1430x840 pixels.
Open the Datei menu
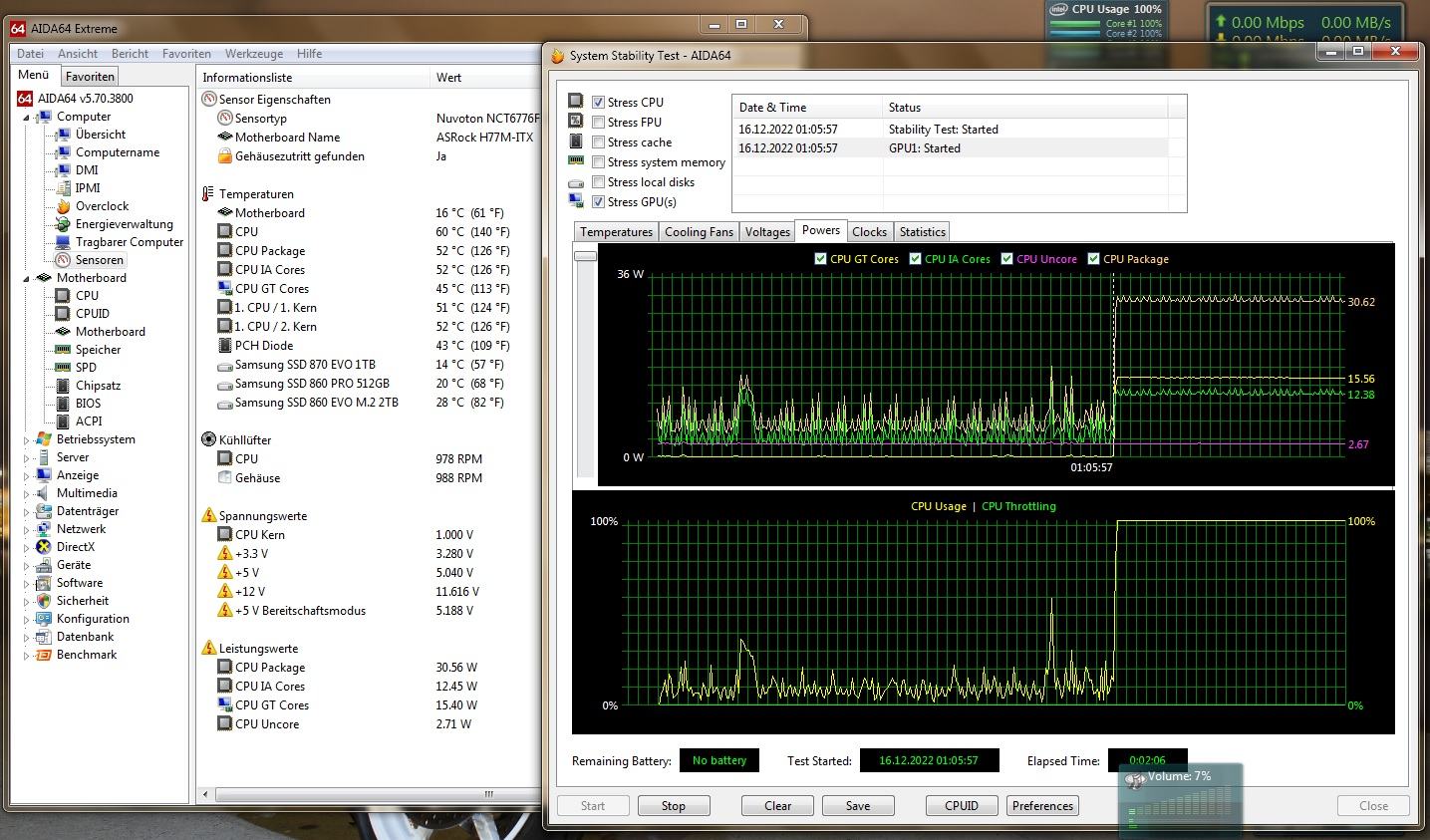click(x=31, y=54)
